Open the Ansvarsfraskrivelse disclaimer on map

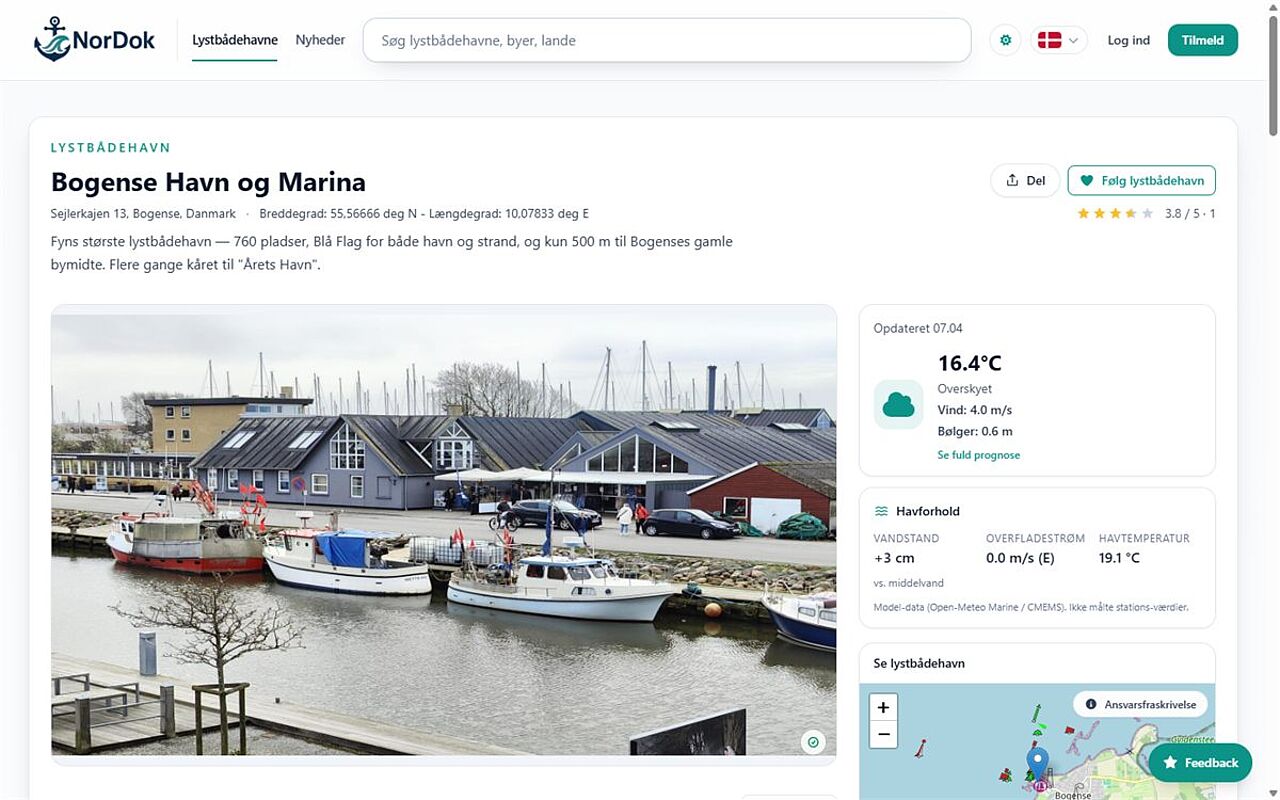(1141, 704)
